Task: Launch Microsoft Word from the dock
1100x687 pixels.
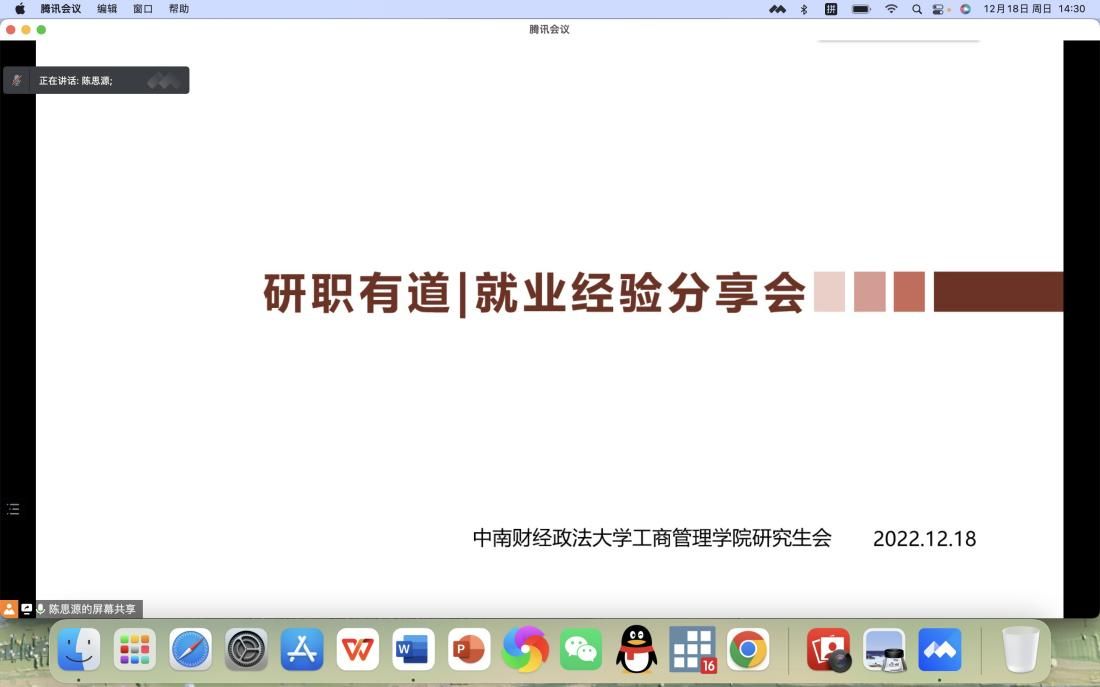Action: 413,650
